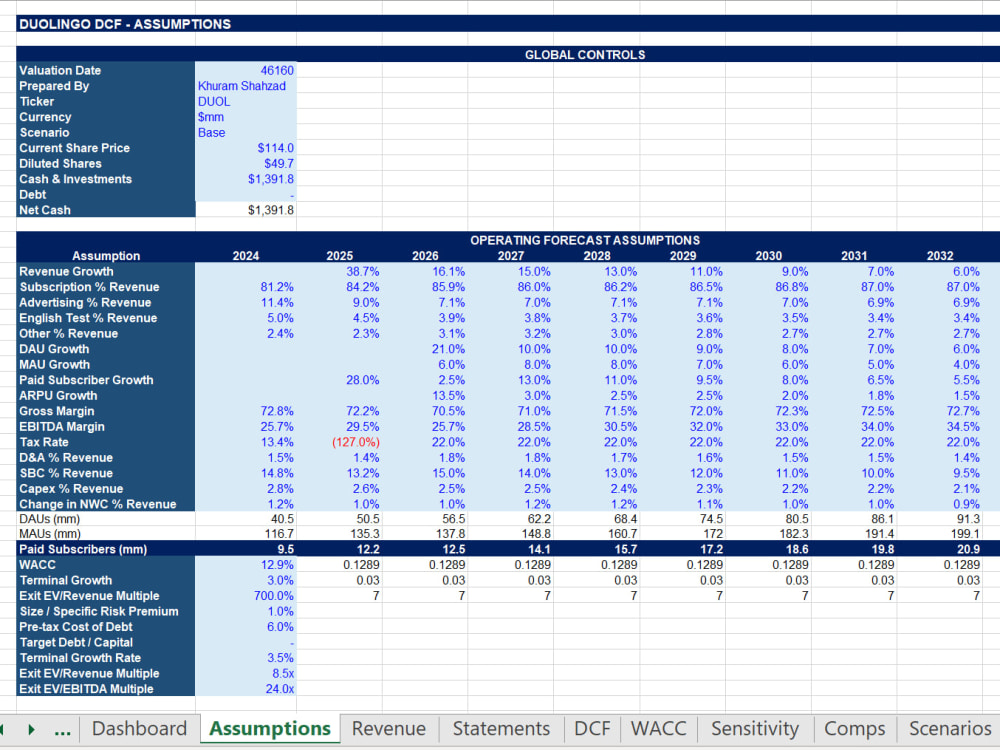Select the 2029 MAUs (mm) cell 172
The height and width of the screenshot is (750, 1000).
tap(682, 534)
